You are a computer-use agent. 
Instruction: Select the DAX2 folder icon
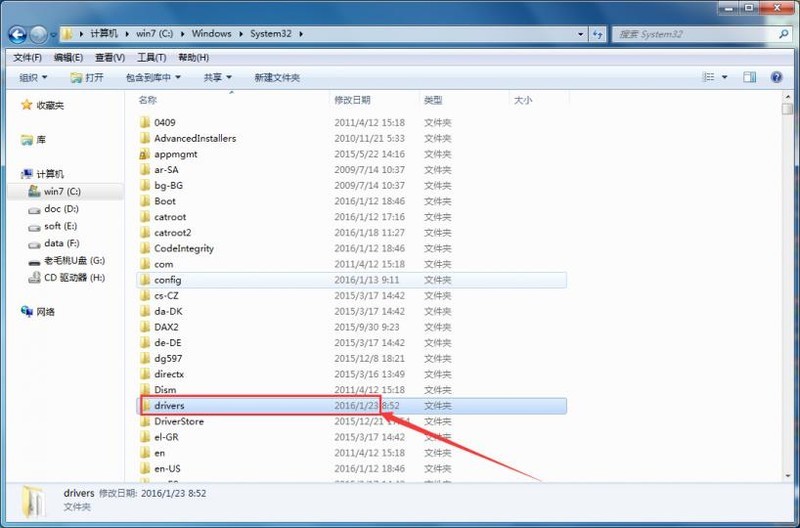tap(145, 327)
